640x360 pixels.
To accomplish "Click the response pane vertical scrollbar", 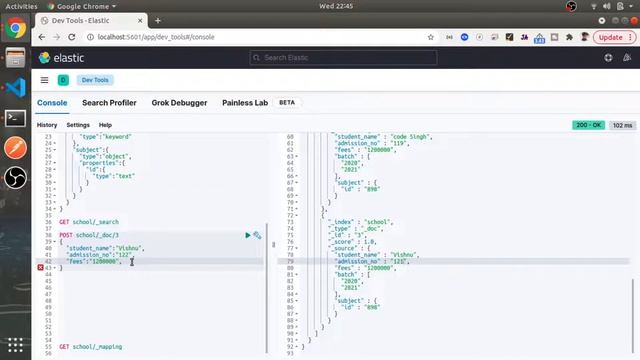I will coord(633,315).
